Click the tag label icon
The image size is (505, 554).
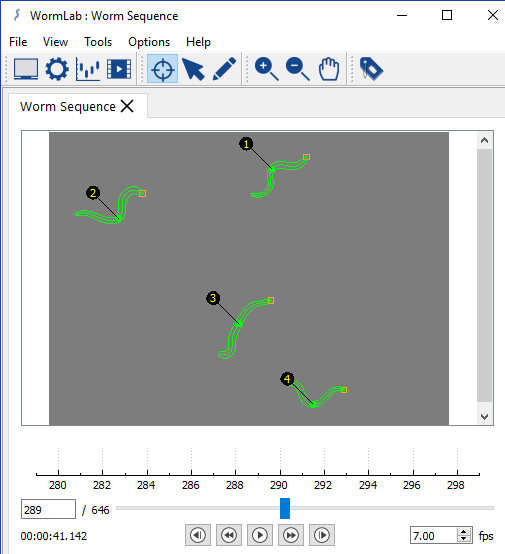[371, 69]
